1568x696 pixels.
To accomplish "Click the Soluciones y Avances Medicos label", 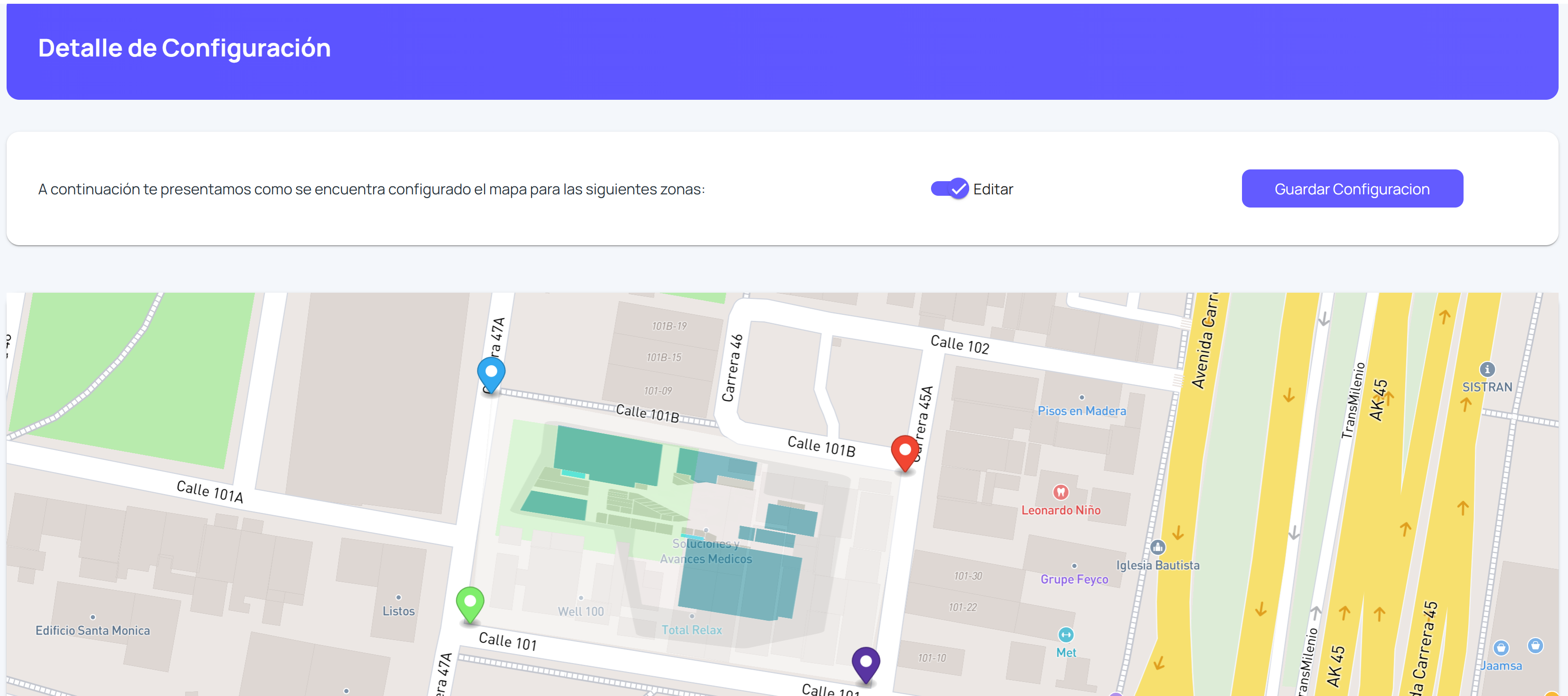I will pos(706,551).
